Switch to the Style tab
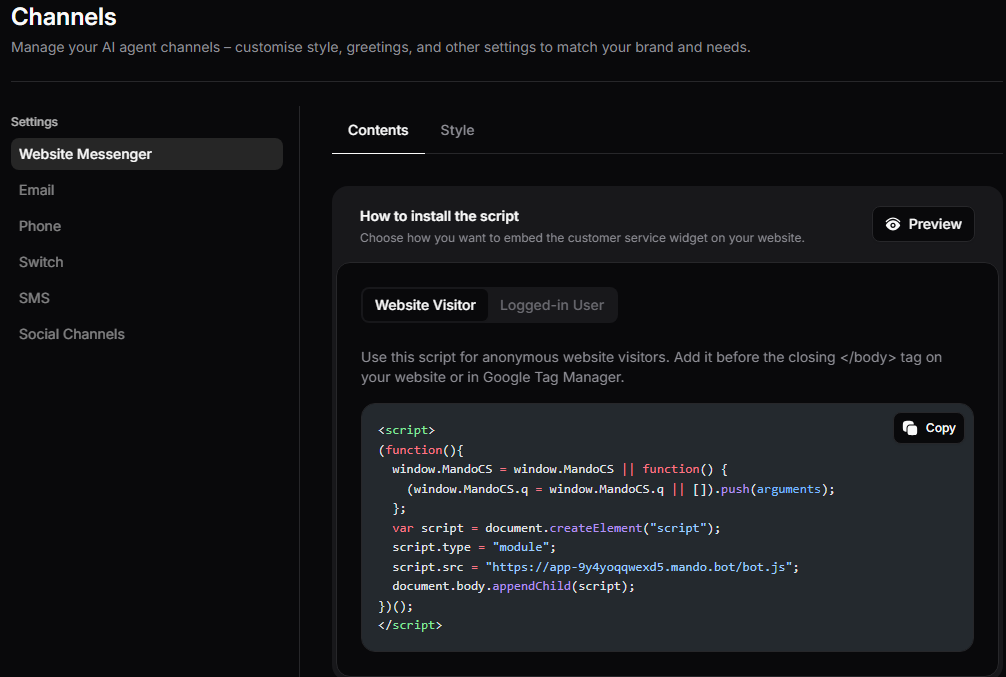This screenshot has height=677, width=1006. tap(457, 130)
